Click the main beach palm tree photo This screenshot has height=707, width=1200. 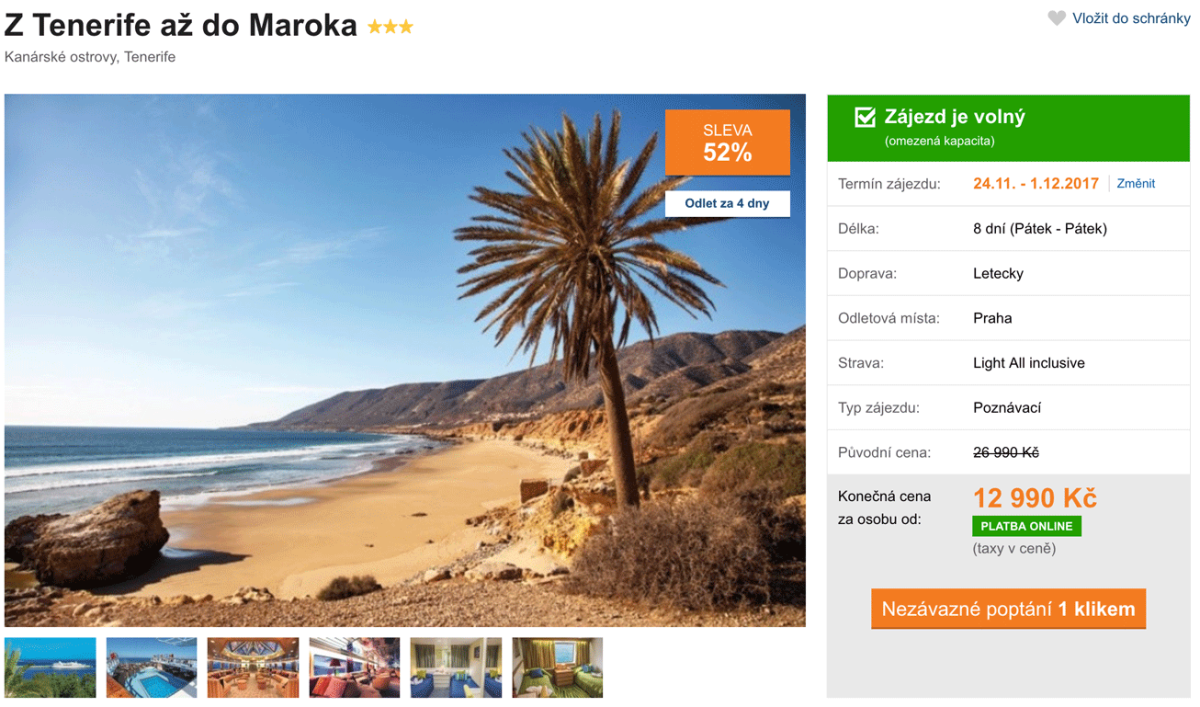(x=405, y=360)
